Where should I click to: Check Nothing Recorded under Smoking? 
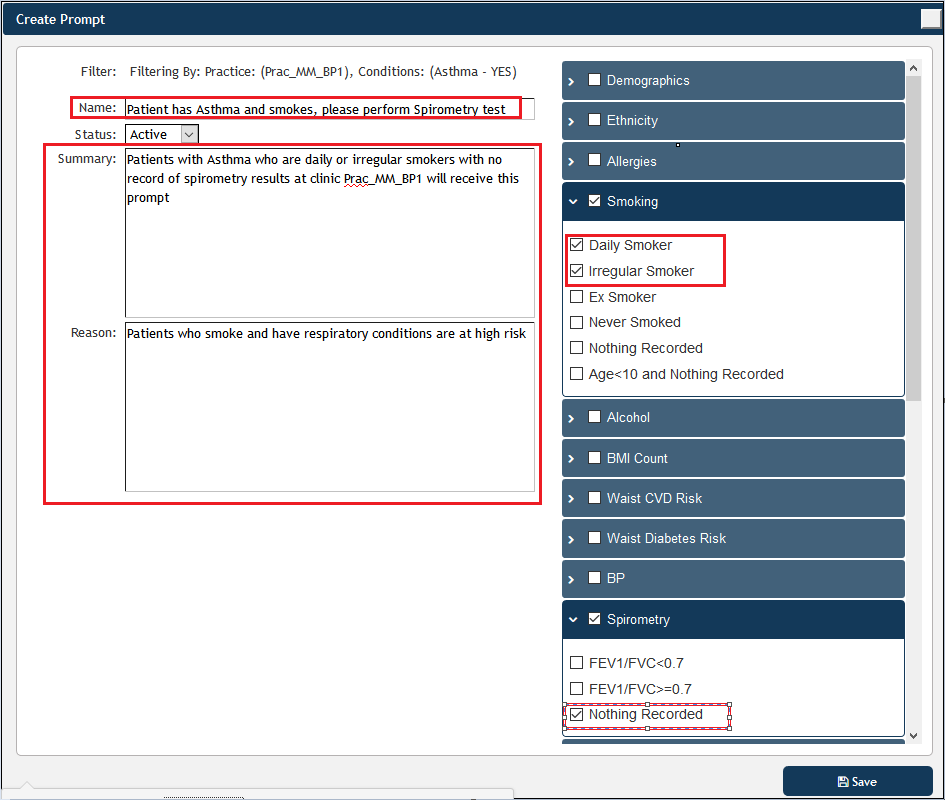577,348
